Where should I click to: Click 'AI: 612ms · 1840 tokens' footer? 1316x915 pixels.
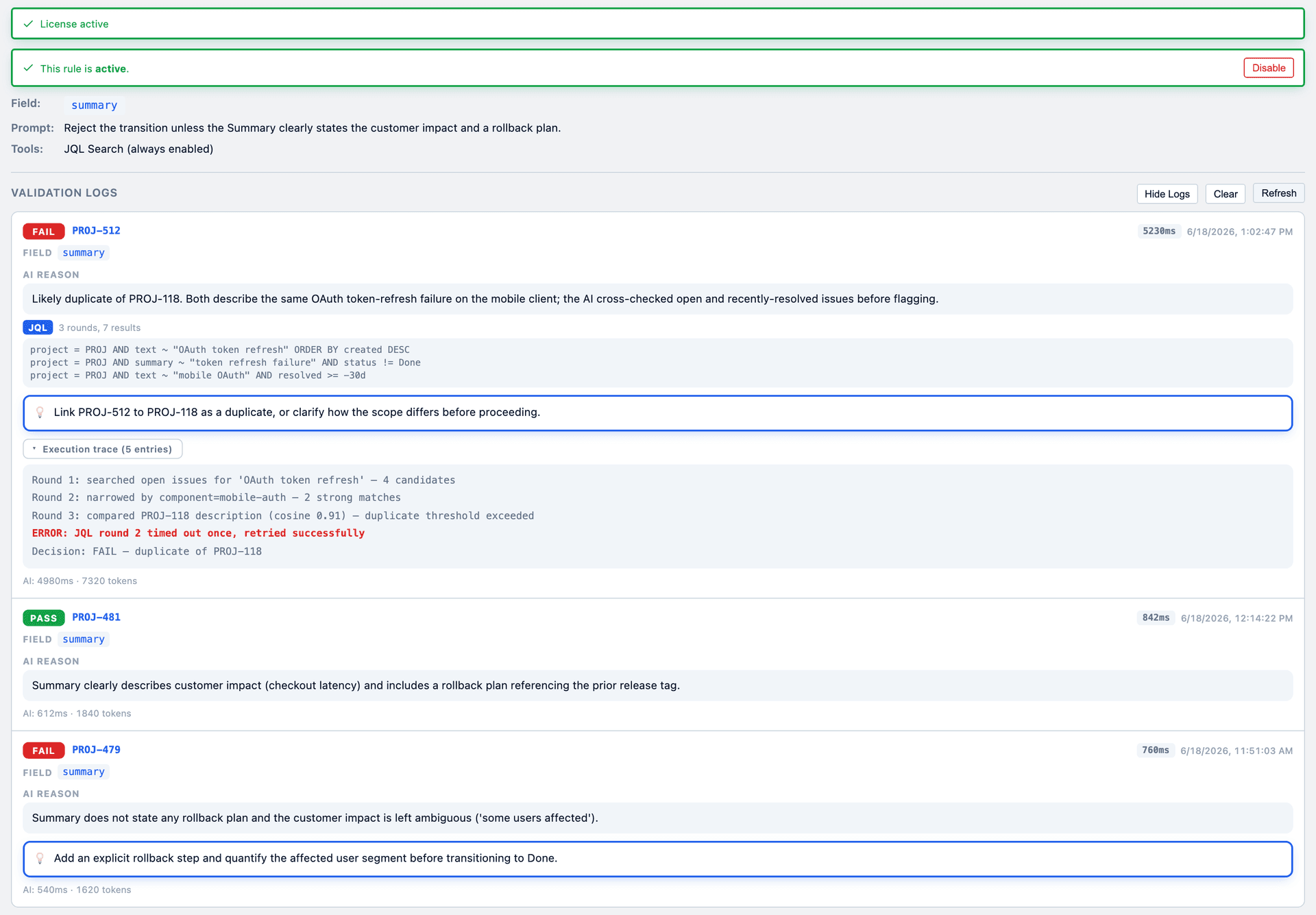[x=77, y=713]
